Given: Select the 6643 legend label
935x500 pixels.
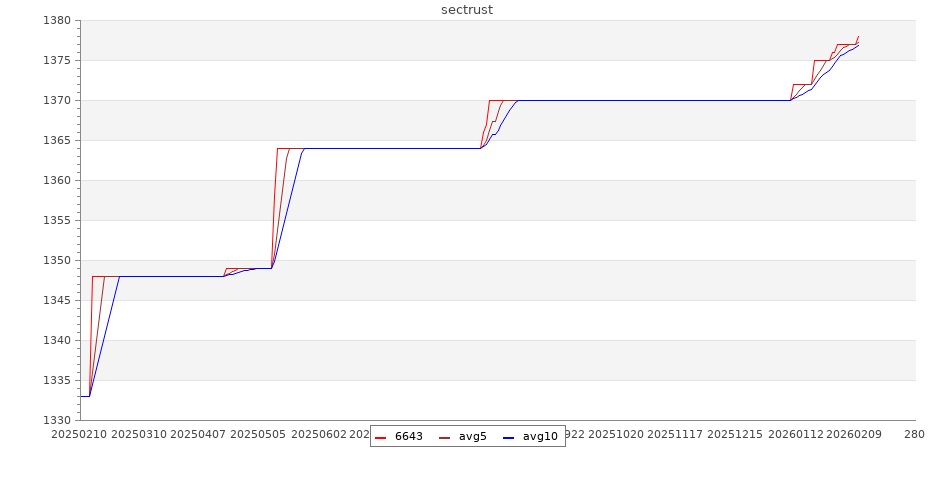Looking at the screenshot, I should click(408, 437).
